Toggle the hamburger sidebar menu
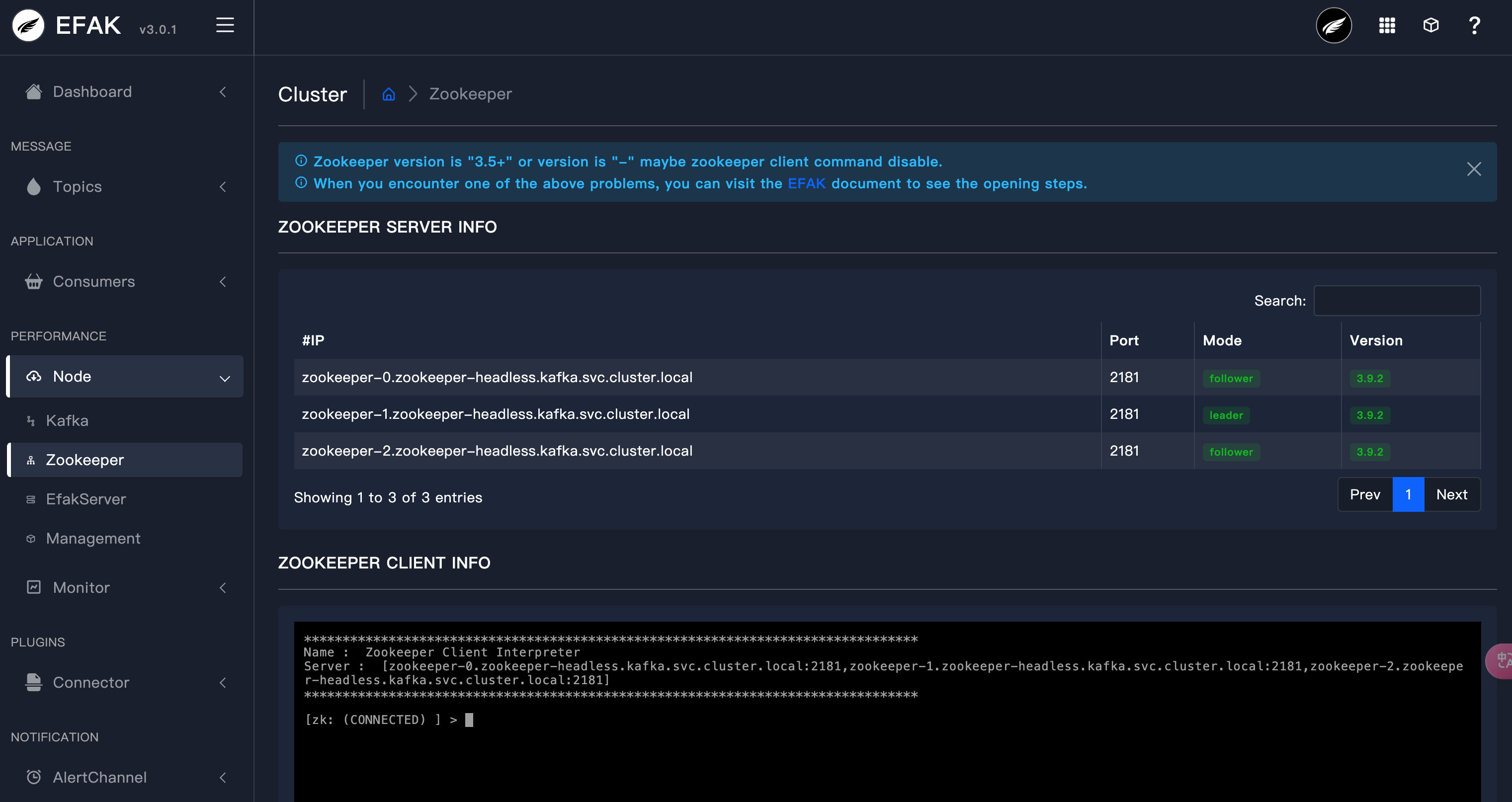The image size is (1512, 802). tap(225, 25)
